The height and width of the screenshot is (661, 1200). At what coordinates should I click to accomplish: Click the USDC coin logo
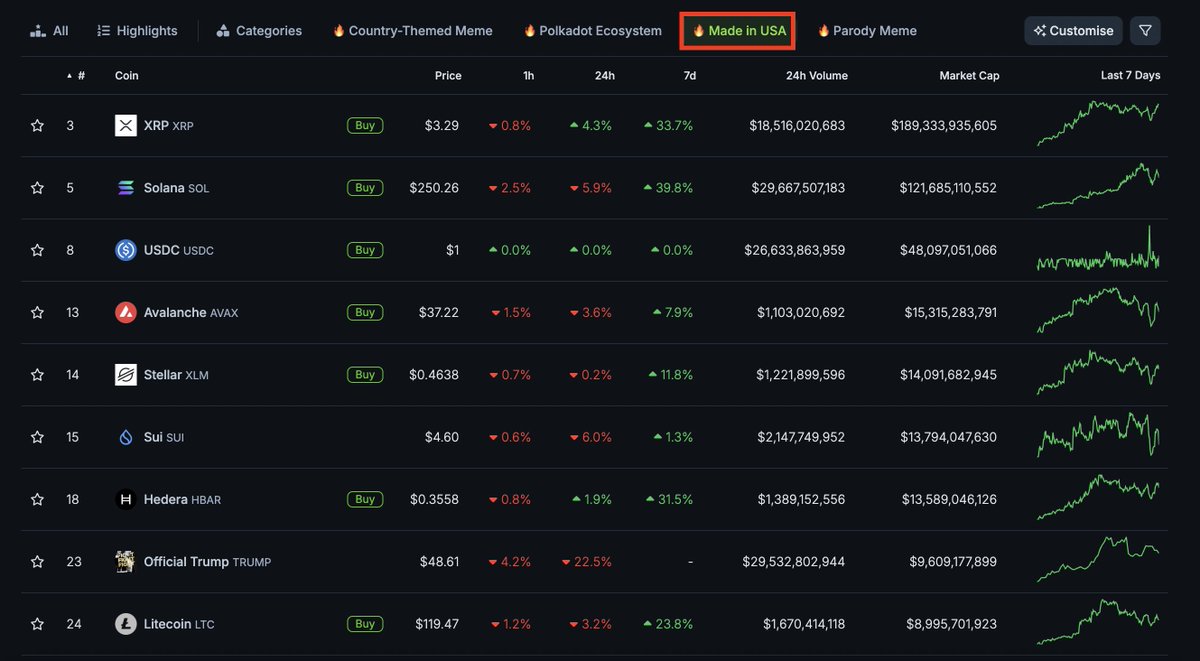click(126, 250)
